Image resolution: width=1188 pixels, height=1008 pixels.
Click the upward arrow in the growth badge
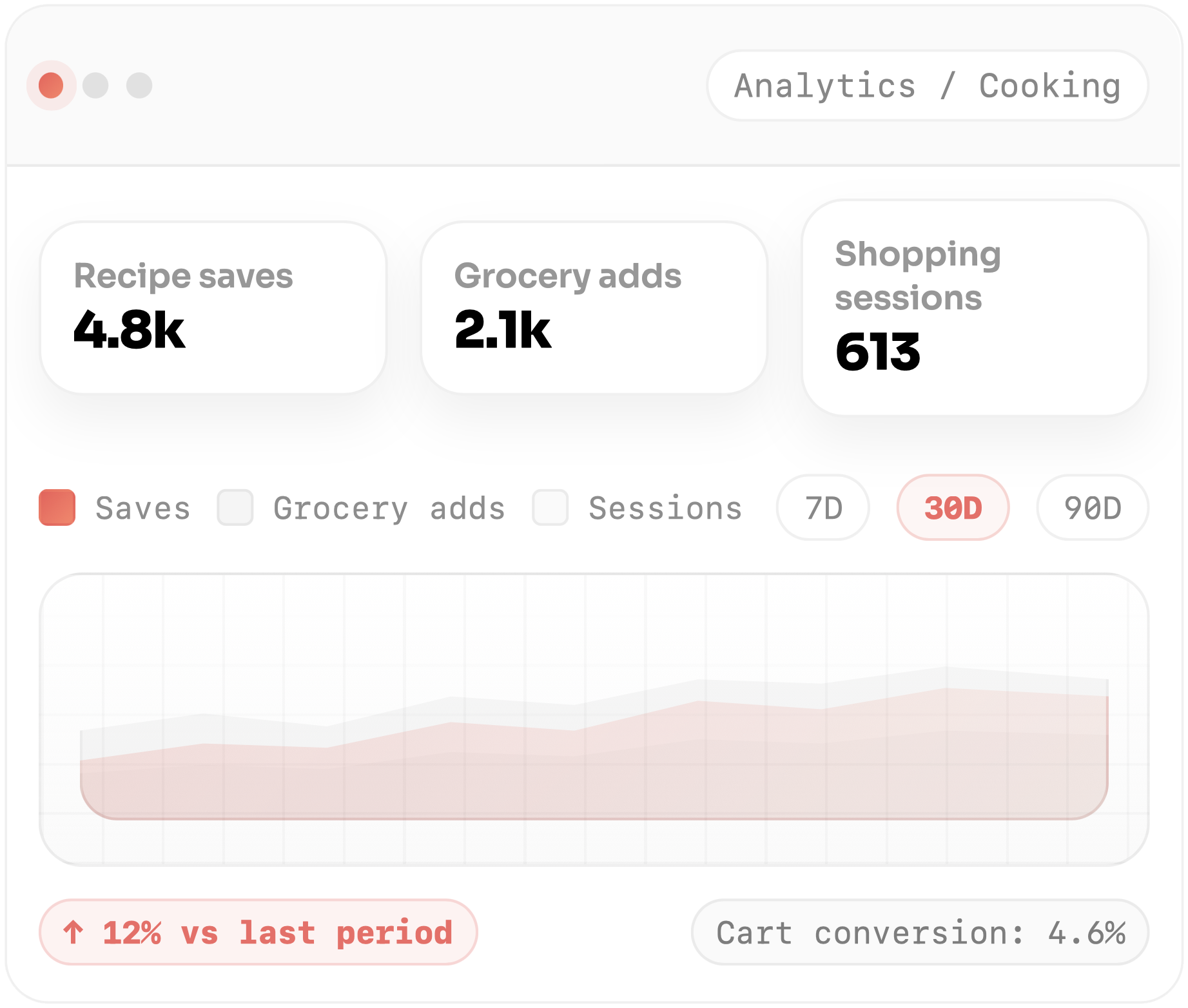[x=74, y=931]
